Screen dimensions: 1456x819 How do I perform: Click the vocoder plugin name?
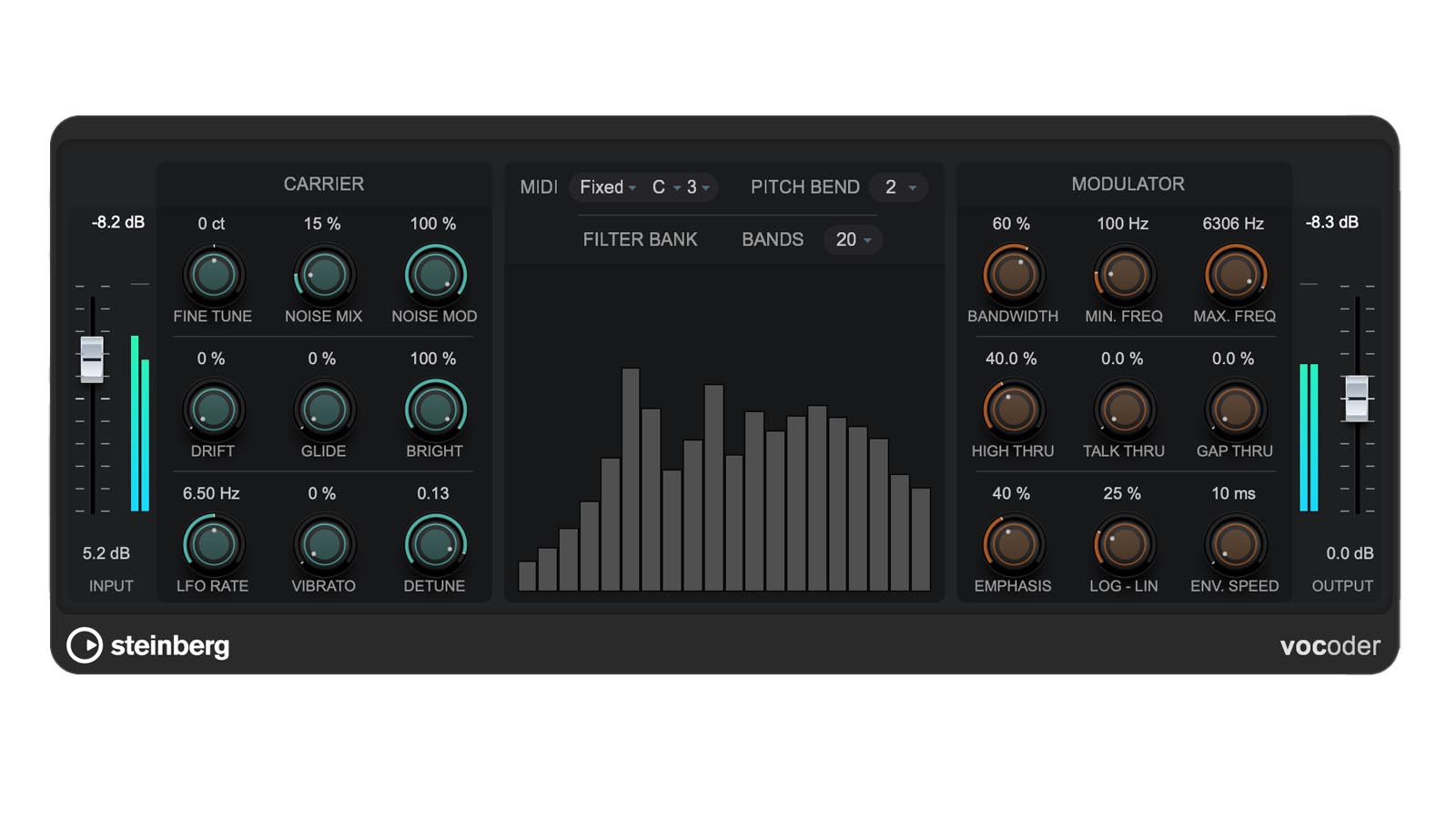(x=1330, y=645)
